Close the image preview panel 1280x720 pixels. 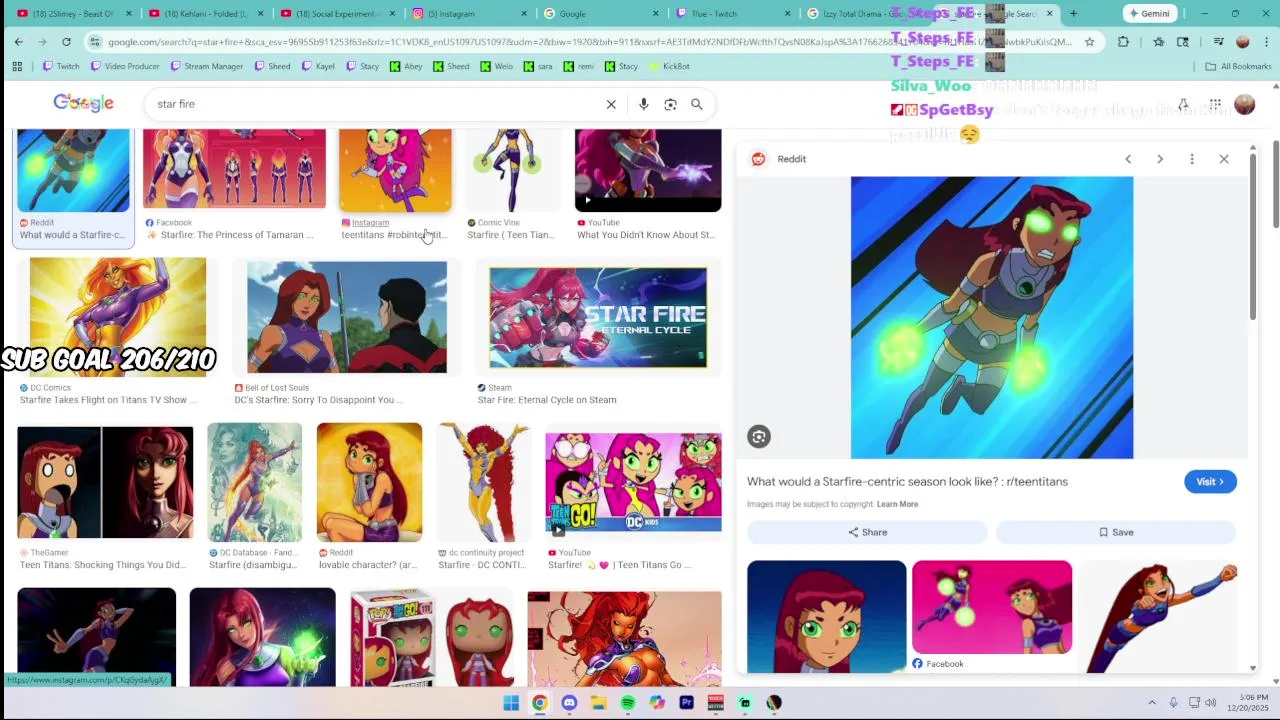[1224, 159]
